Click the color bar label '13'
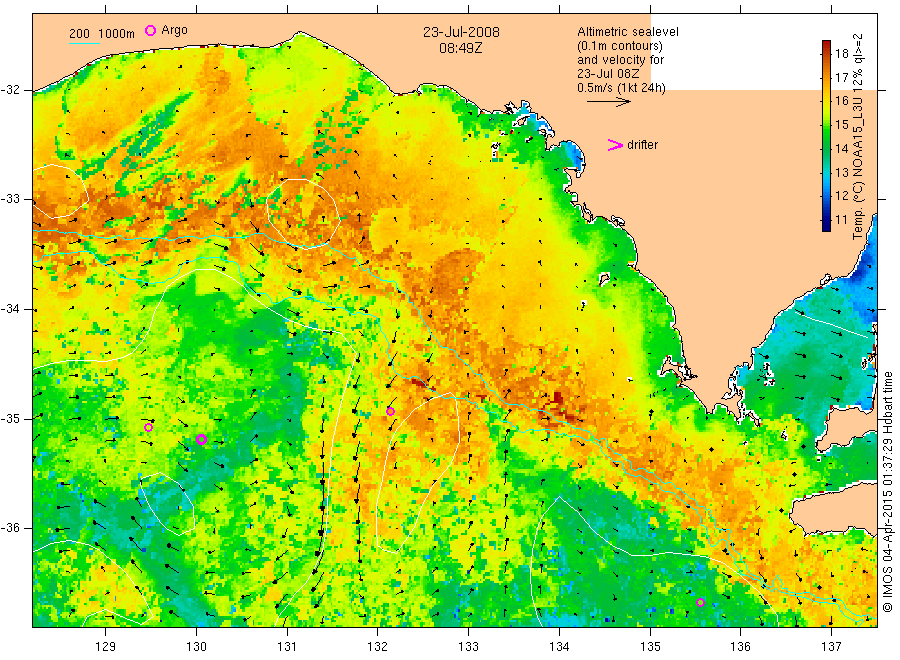Screen dimensions: 900x660 (841, 172)
